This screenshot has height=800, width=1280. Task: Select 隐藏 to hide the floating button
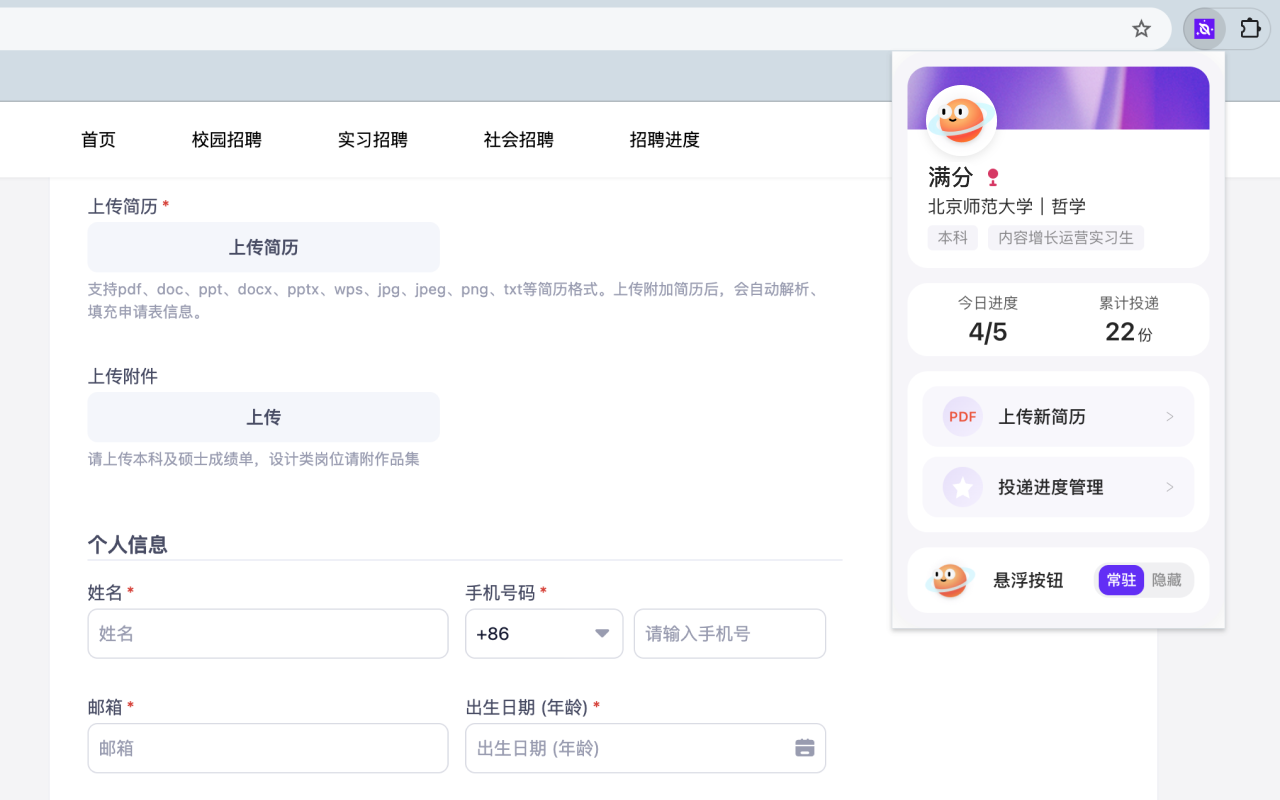(1166, 580)
